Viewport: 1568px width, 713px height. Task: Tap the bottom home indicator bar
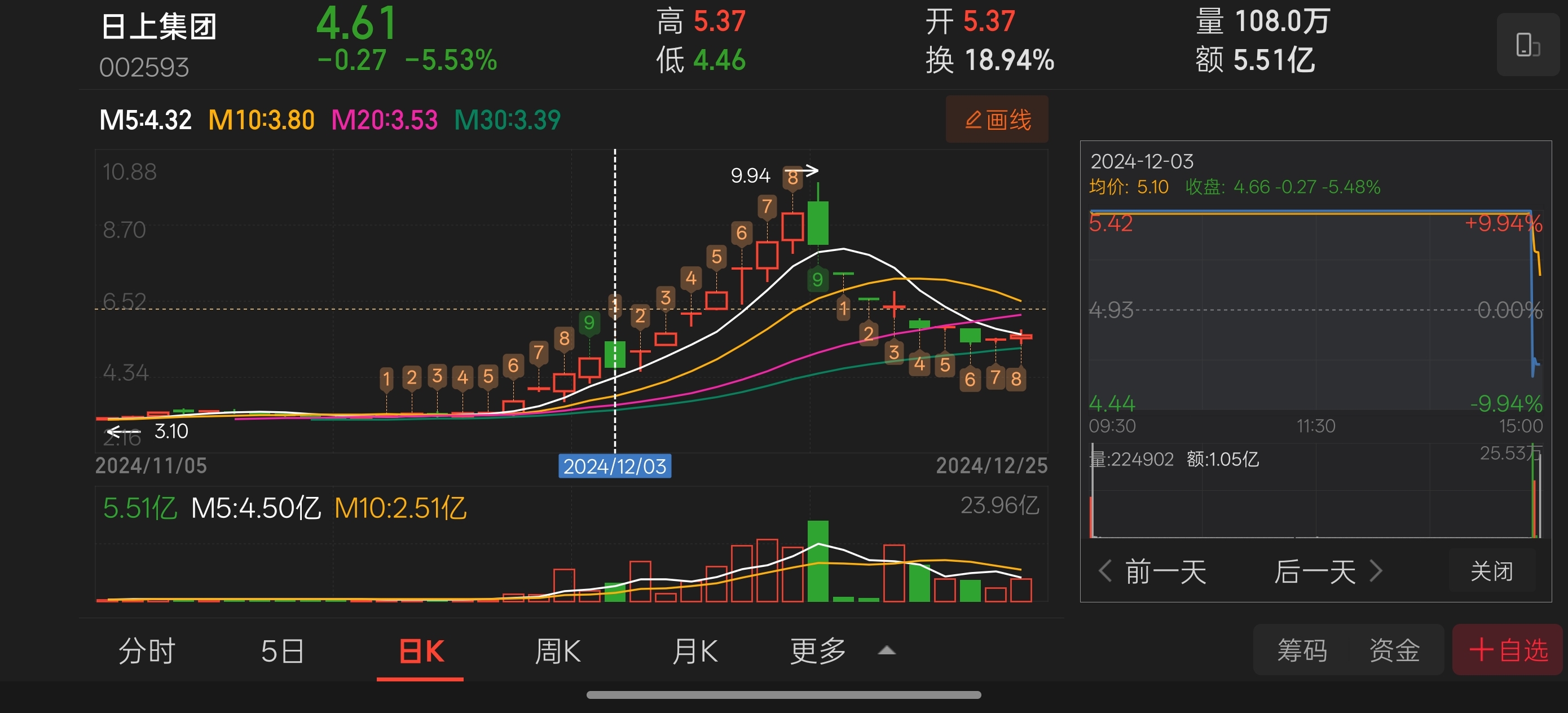(783, 695)
